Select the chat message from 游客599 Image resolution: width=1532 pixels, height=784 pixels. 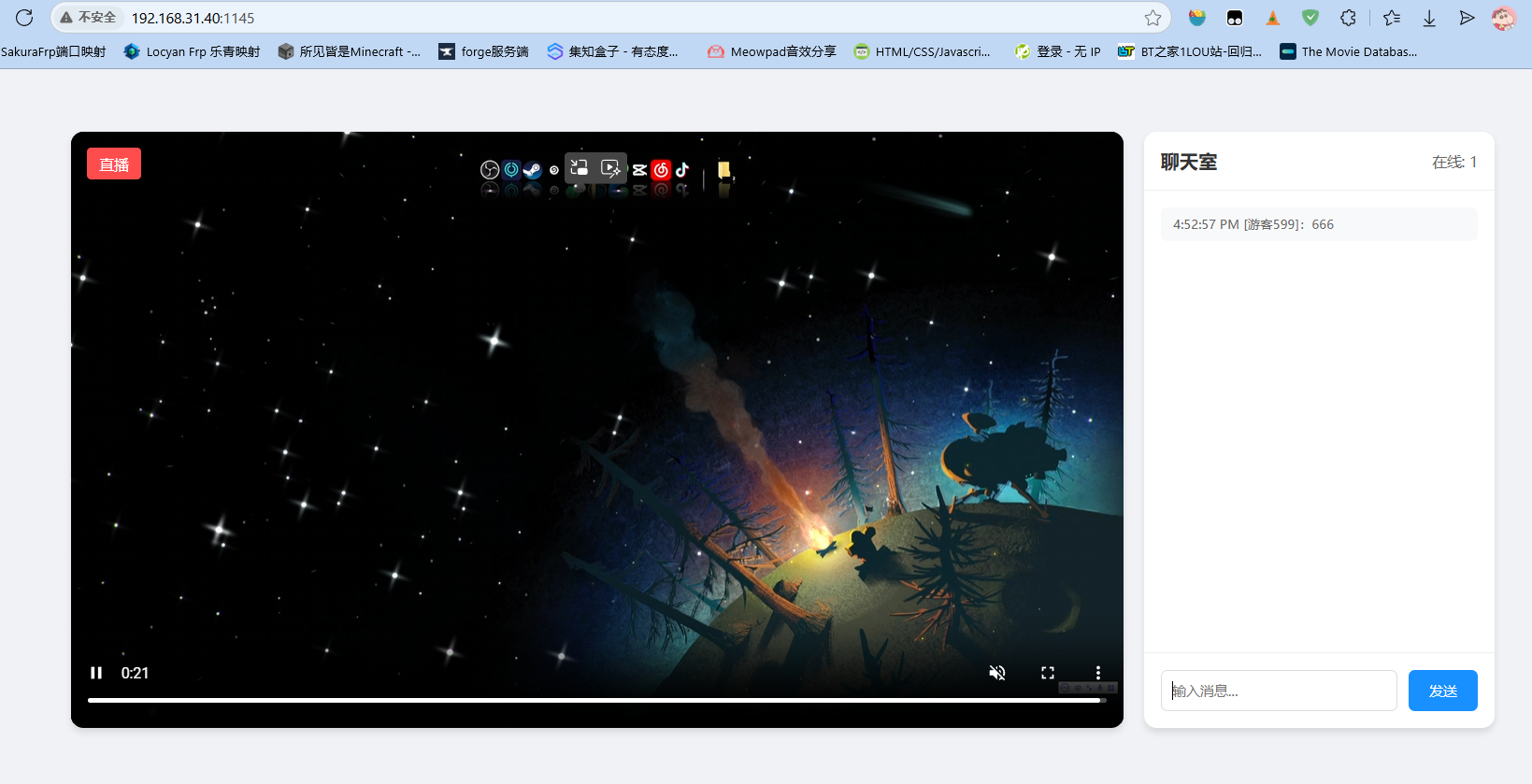pos(1319,224)
